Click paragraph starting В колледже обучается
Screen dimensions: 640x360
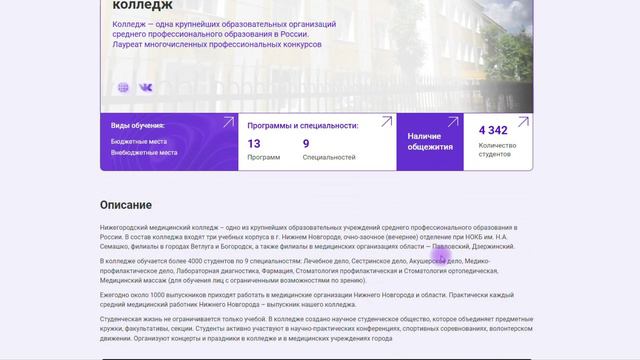[x=299, y=271]
